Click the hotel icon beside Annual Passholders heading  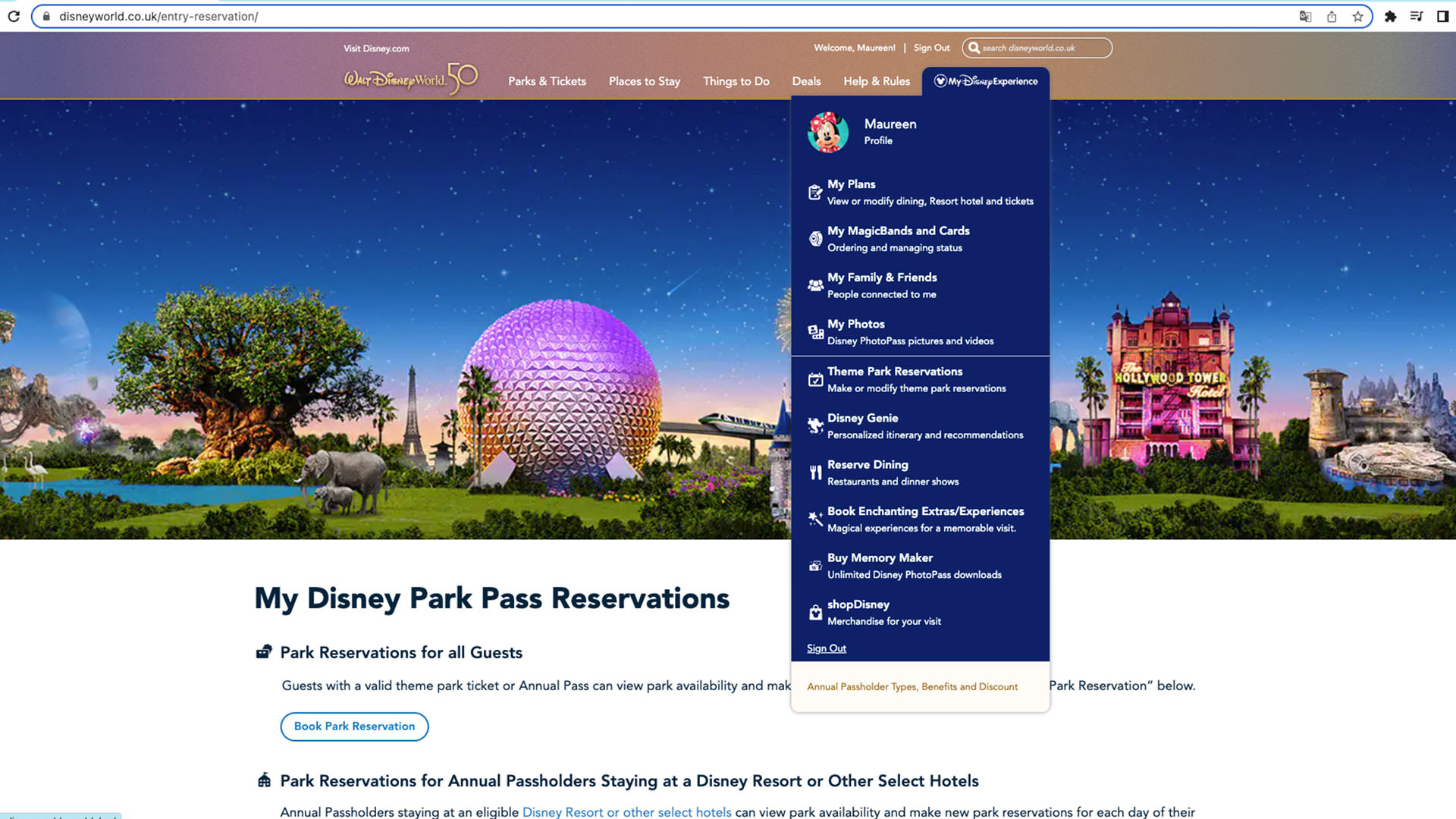coord(264,780)
